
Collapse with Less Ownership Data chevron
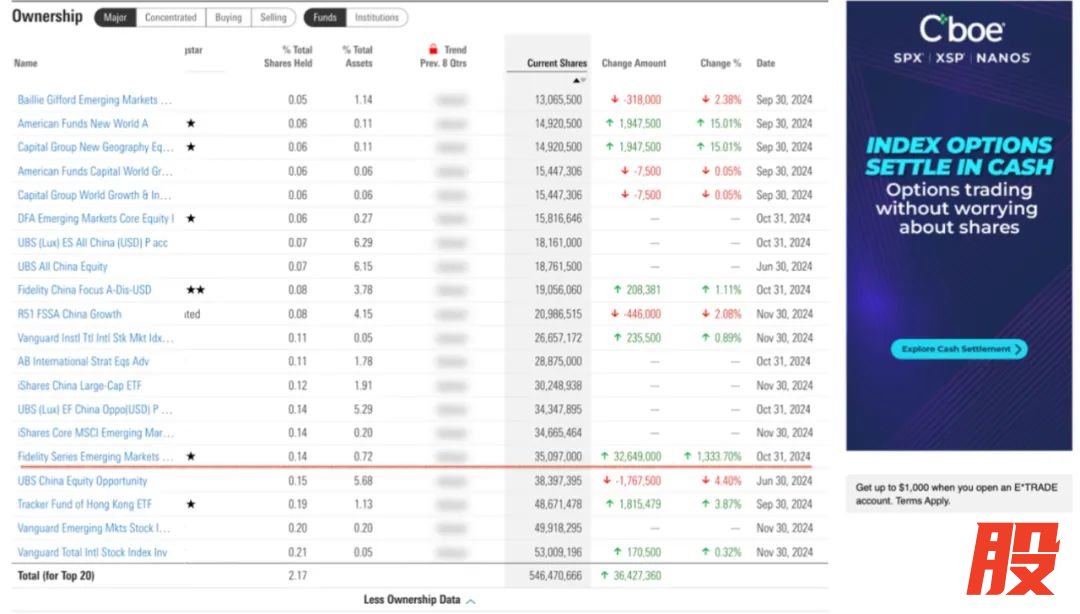pyautogui.click(x=471, y=600)
